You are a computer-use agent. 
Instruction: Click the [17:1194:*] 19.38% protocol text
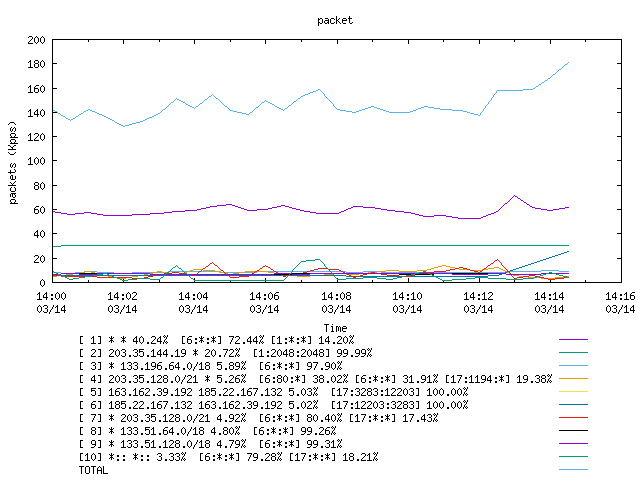(498, 379)
